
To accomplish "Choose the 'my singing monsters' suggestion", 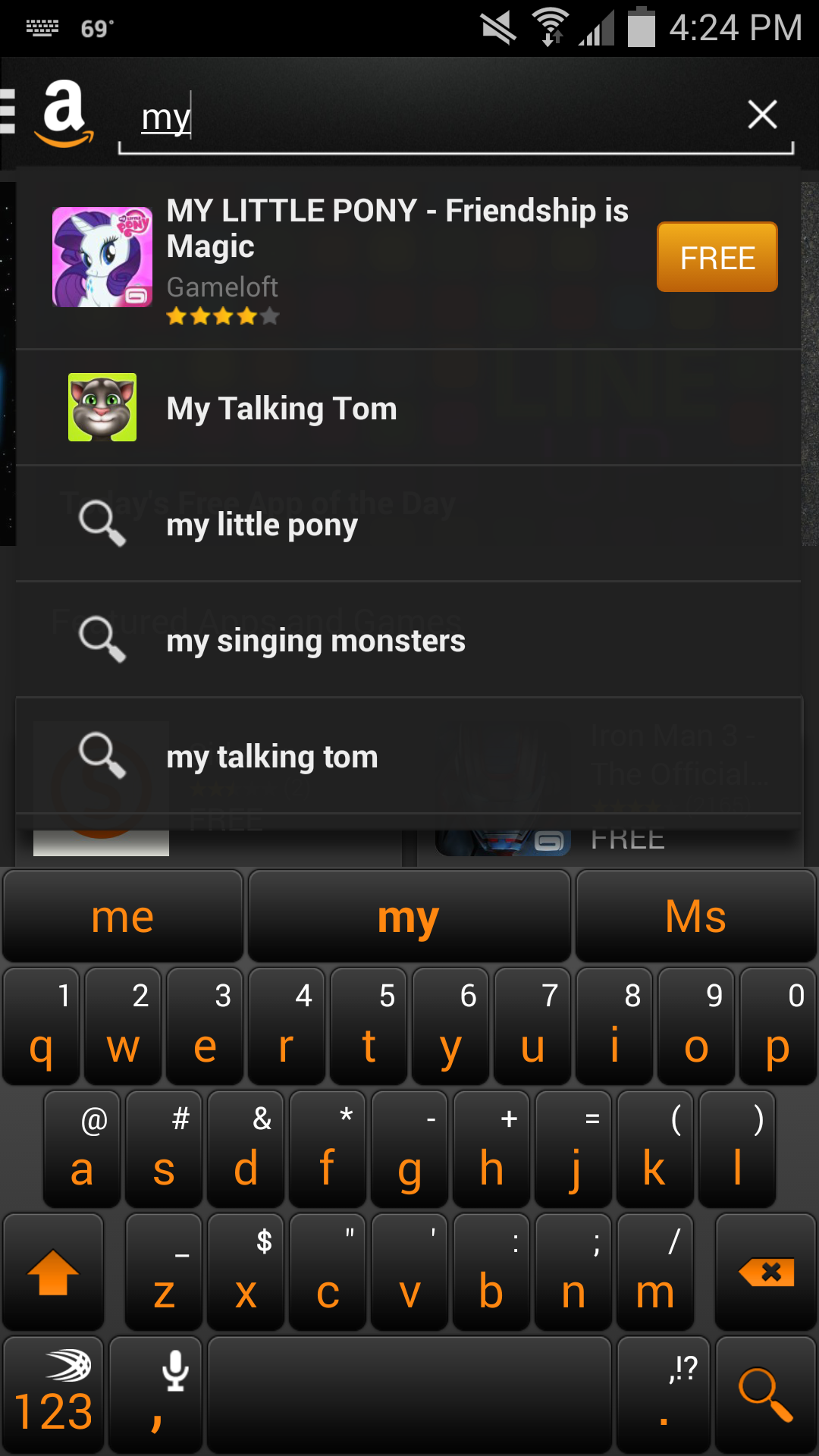I will point(315,641).
